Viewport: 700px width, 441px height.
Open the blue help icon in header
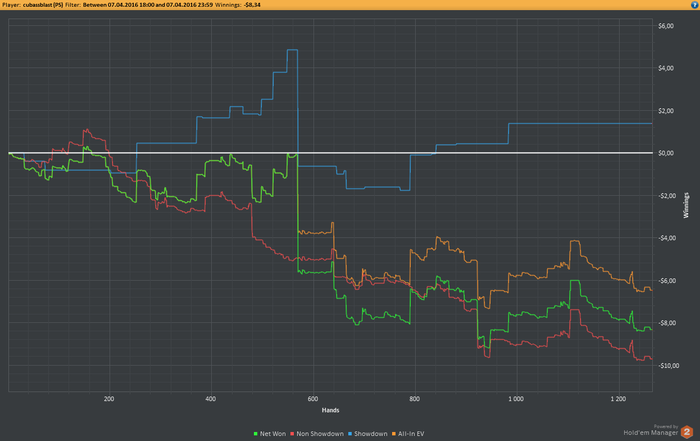coord(694,4)
